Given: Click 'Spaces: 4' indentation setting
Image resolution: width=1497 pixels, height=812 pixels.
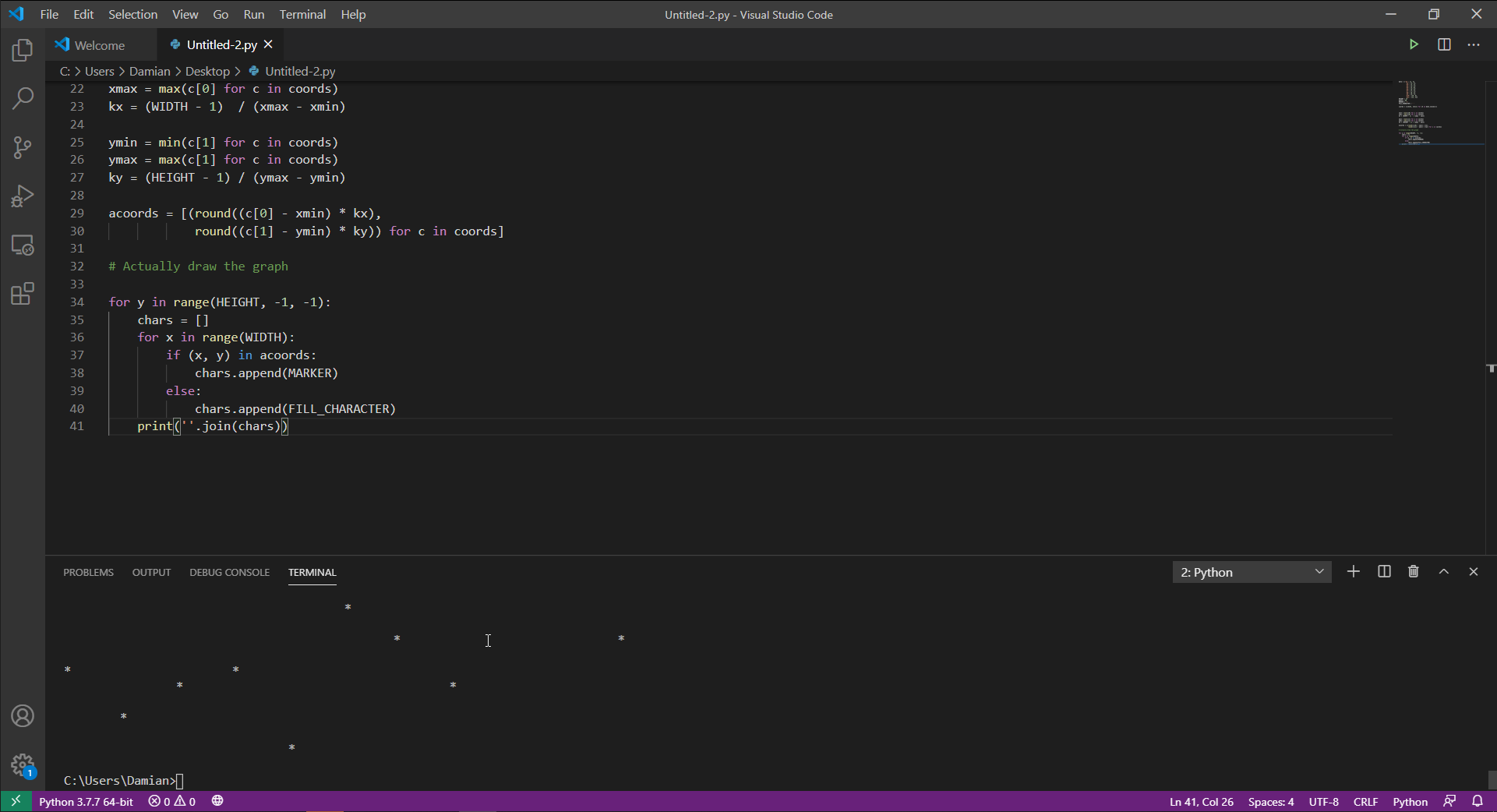Looking at the screenshot, I should tap(1270, 802).
